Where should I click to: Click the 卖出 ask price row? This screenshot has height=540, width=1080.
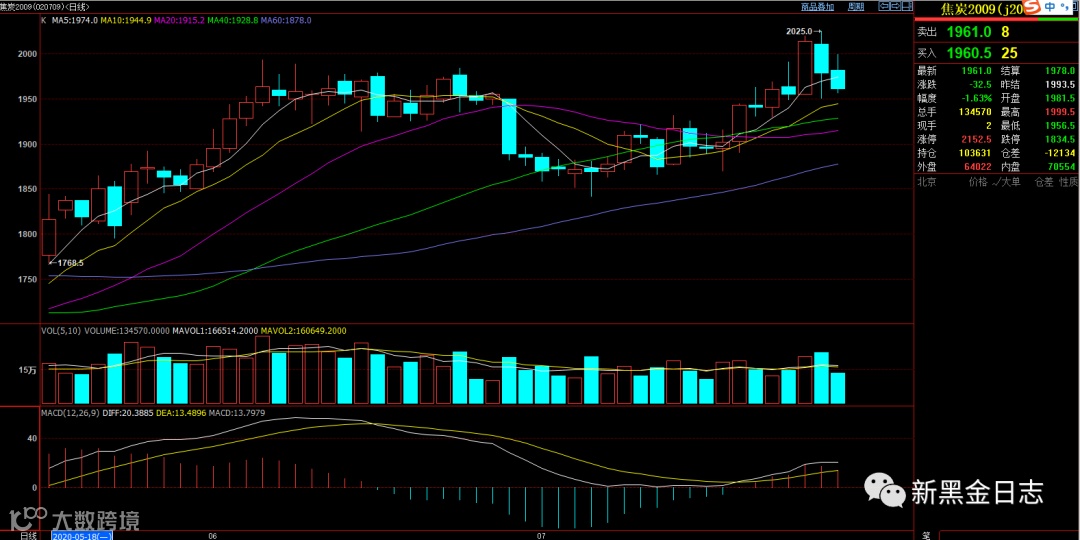(x=996, y=32)
